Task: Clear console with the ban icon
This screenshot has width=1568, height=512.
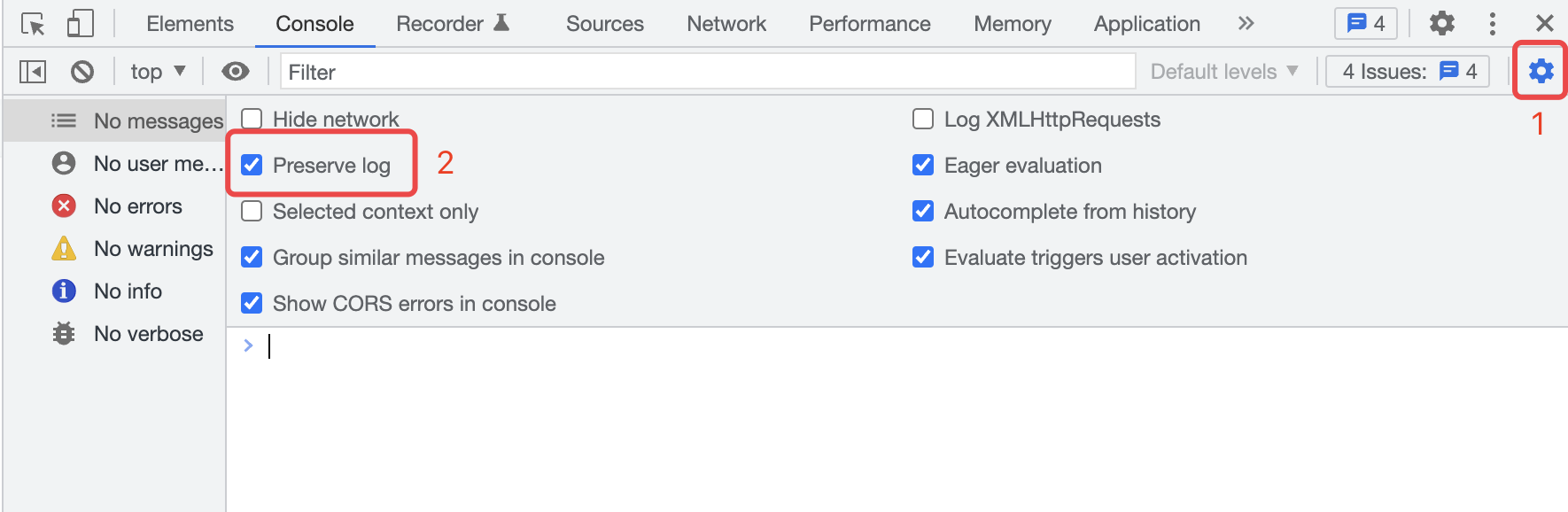Action: pos(82,72)
